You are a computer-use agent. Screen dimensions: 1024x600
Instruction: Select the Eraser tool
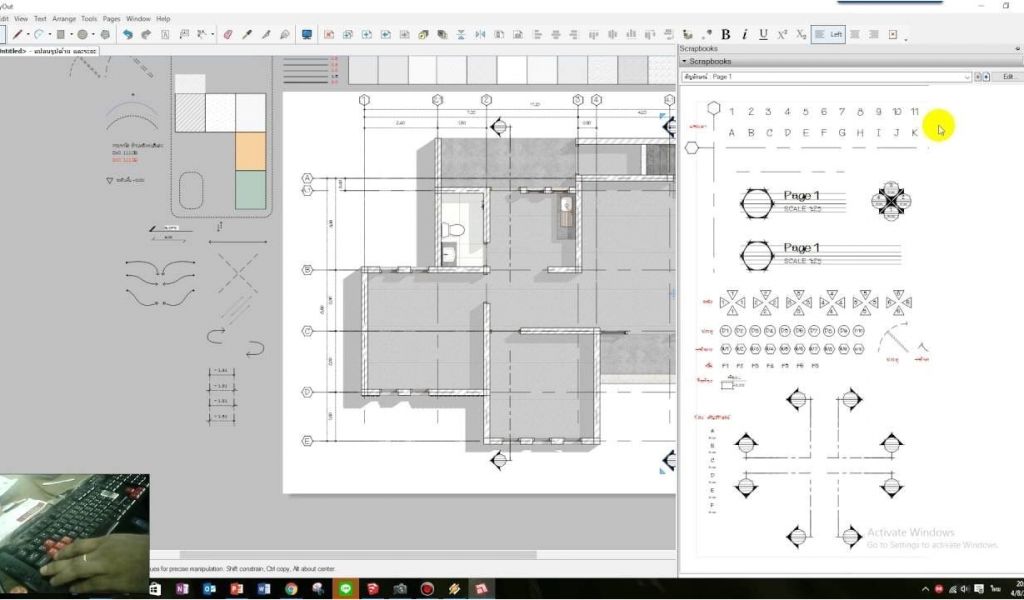click(x=227, y=34)
